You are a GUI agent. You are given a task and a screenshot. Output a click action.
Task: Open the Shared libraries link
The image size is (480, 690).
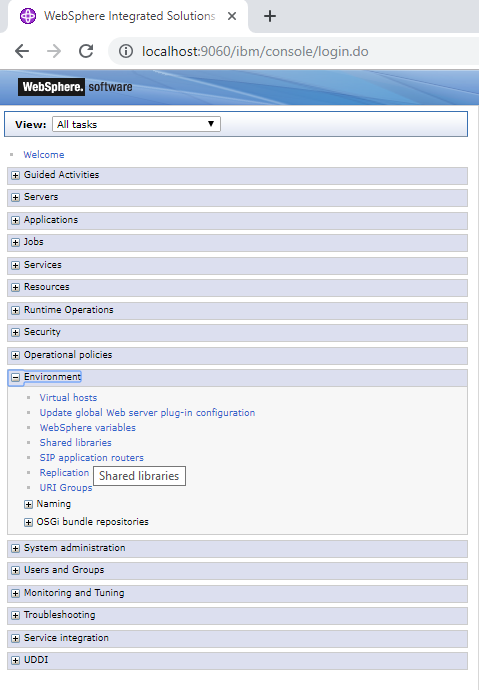76,442
